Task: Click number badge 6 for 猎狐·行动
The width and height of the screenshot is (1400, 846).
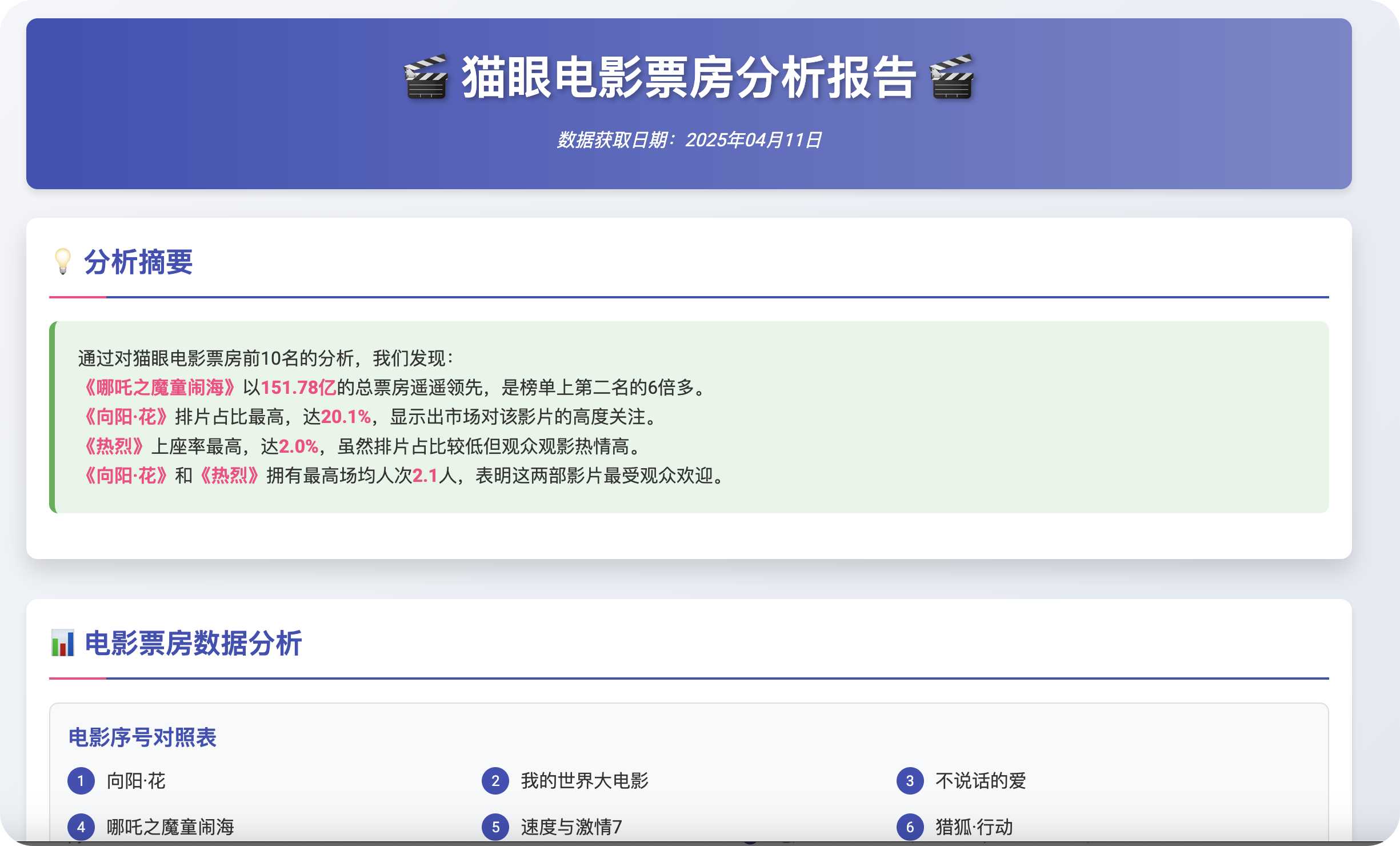Action: [x=910, y=827]
